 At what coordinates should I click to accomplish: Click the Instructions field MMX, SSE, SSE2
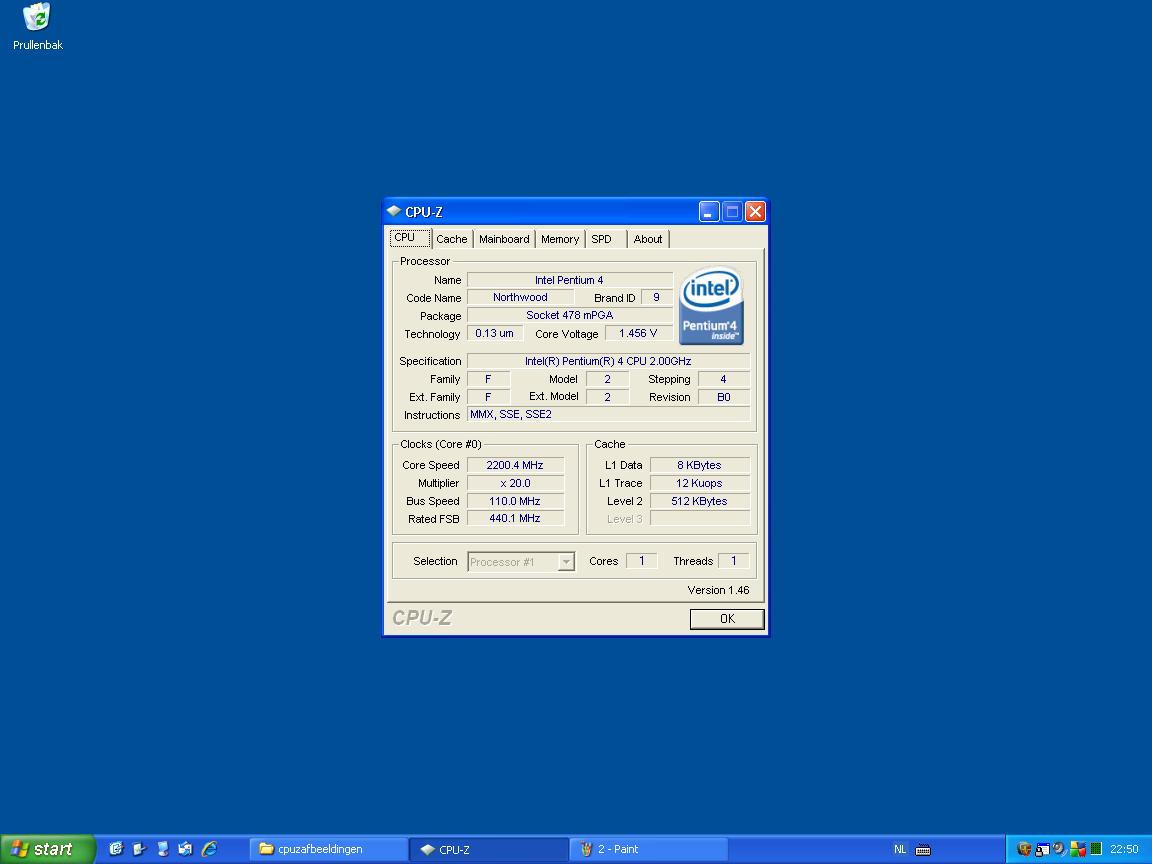pos(608,414)
